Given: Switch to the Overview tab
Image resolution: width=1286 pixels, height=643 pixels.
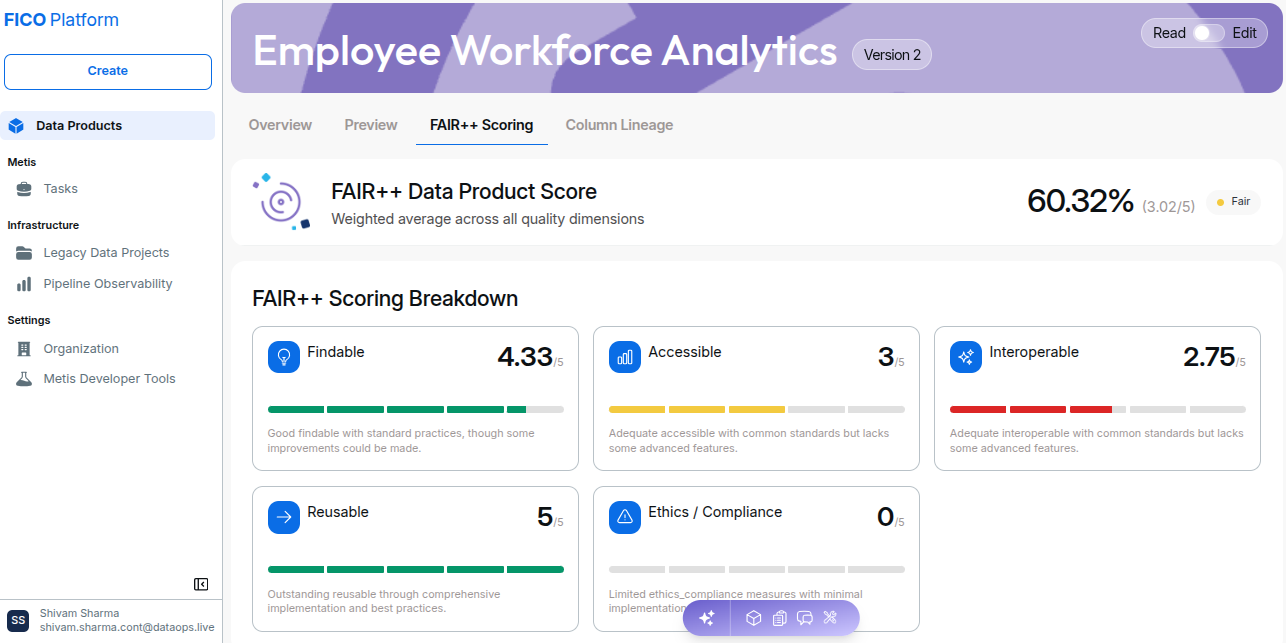Looking at the screenshot, I should (x=280, y=125).
